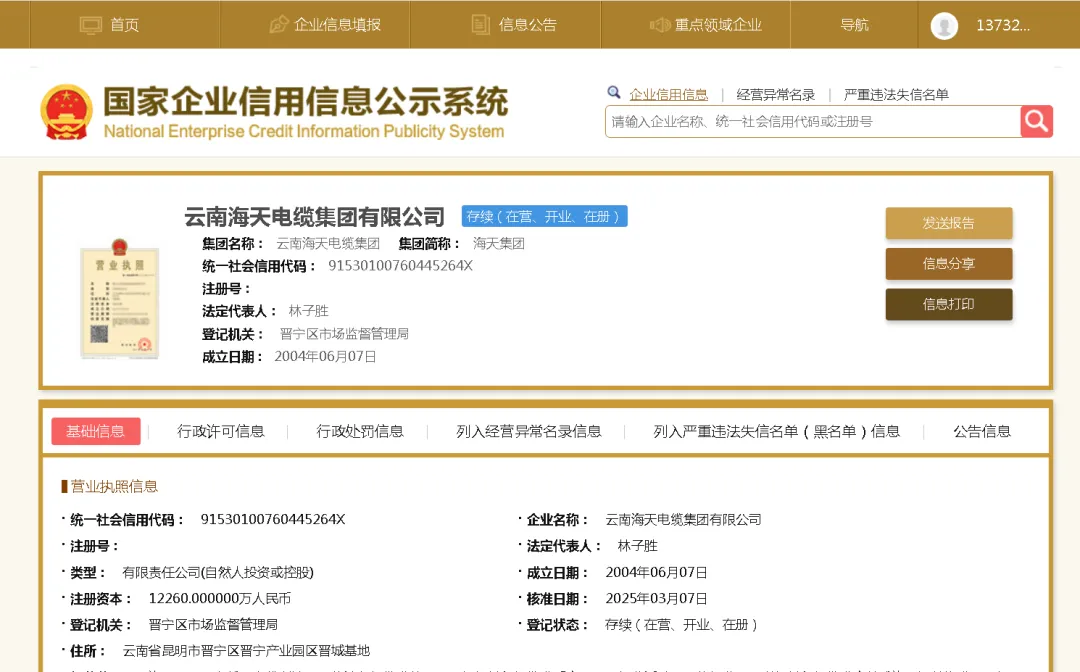Switch to the 行政许可信息 tab
The image size is (1080, 672).
(x=221, y=431)
